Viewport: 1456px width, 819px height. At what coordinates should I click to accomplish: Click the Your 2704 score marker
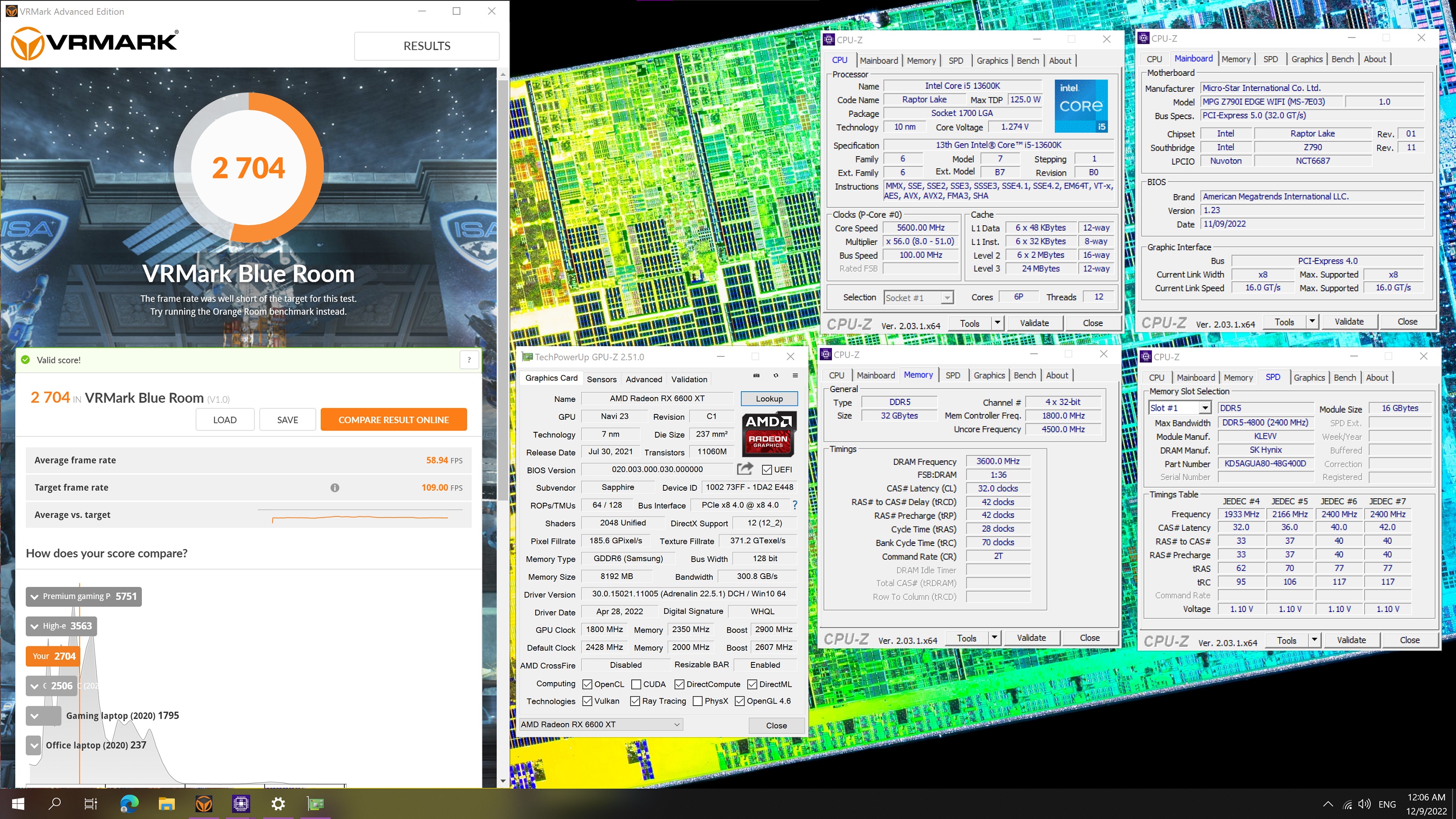point(53,656)
